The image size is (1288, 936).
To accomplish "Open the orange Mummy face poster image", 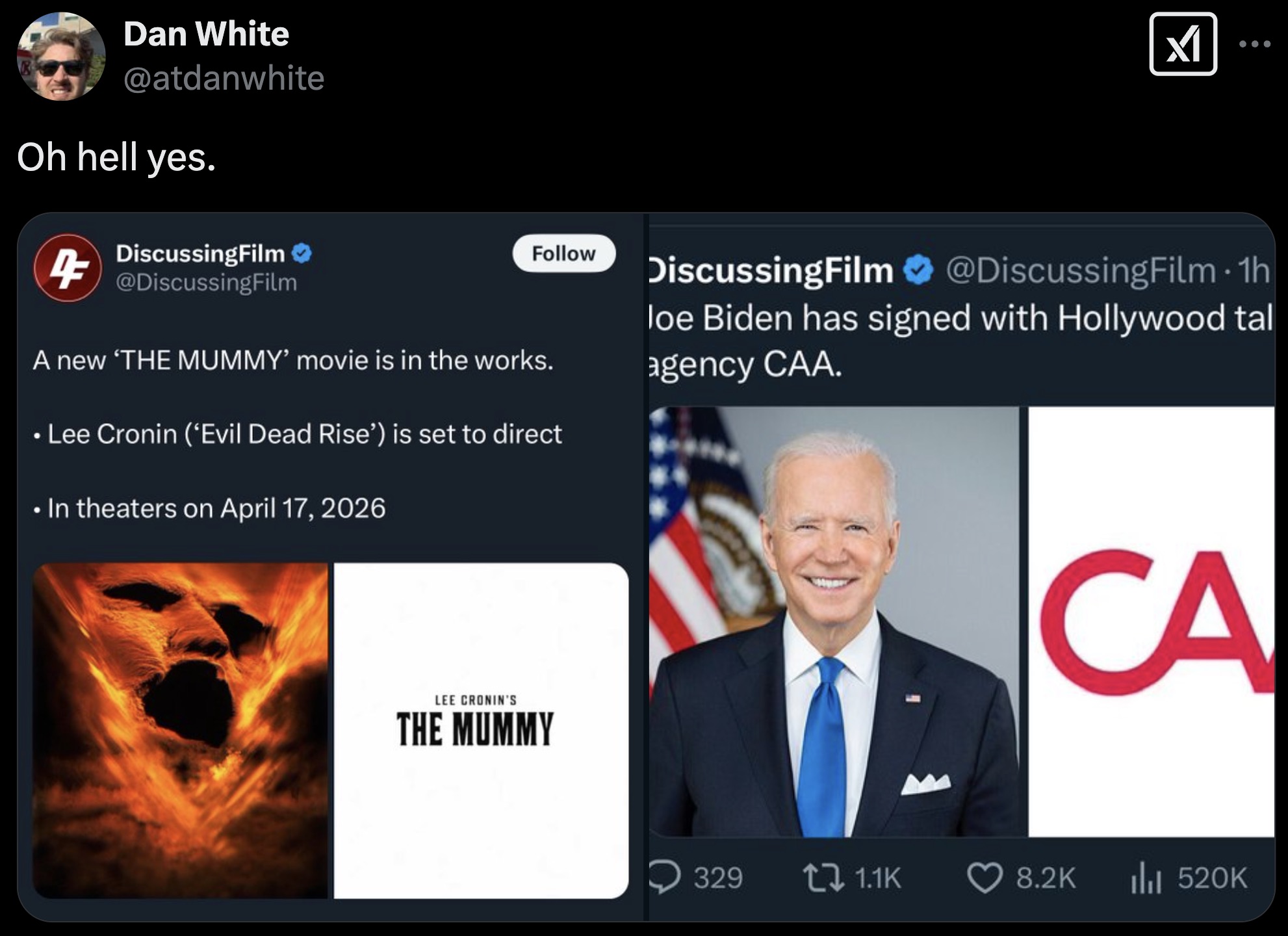I will [x=181, y=731].
